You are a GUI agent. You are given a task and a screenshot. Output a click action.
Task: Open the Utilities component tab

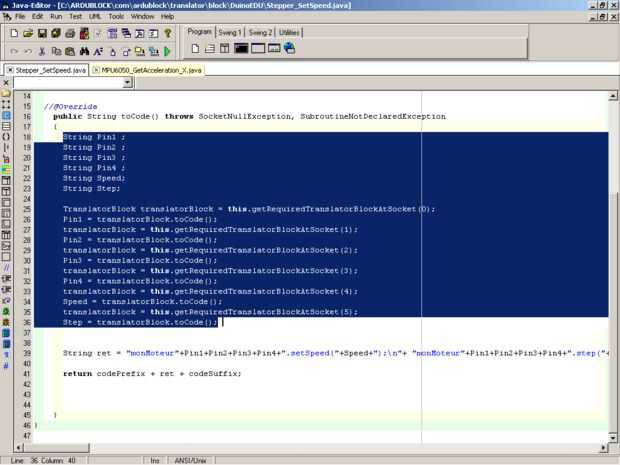coord(289,32)
